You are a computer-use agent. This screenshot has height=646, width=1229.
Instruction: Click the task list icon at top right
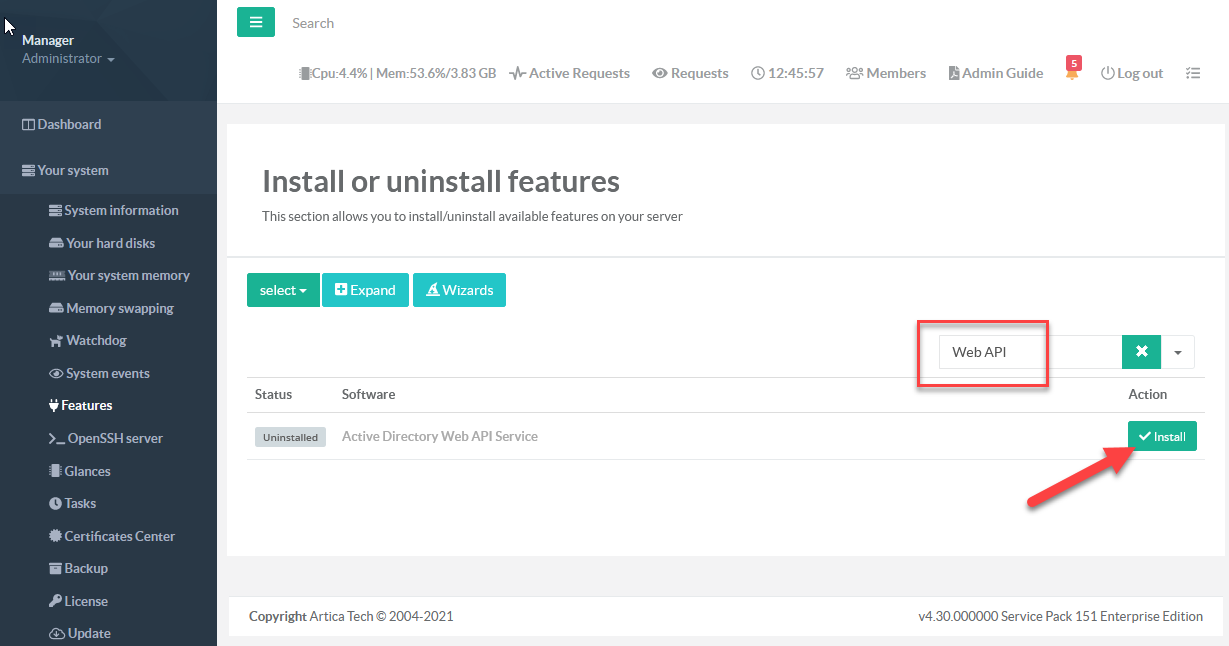coord(1192,73)
